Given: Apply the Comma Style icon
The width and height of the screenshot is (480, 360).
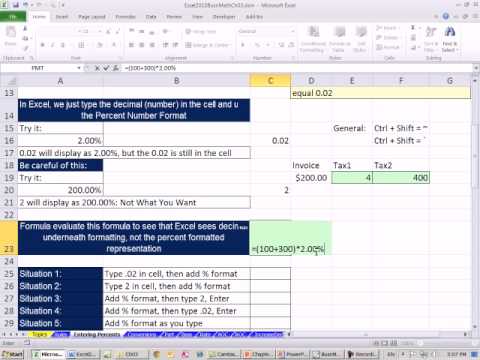Looking at the screenshot, I should tap(268, 45).
